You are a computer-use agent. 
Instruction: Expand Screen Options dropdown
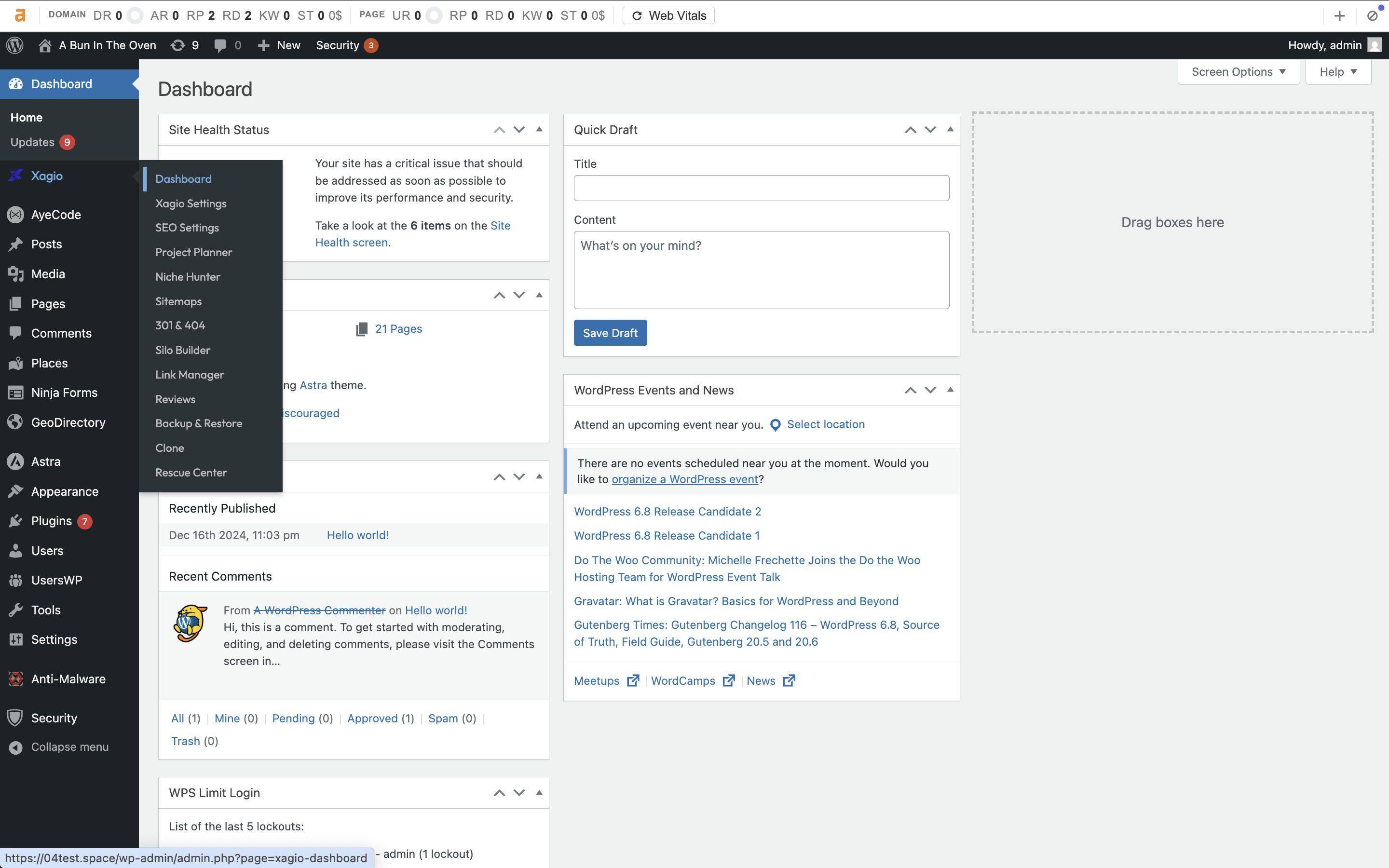(x=1238, y=72)
